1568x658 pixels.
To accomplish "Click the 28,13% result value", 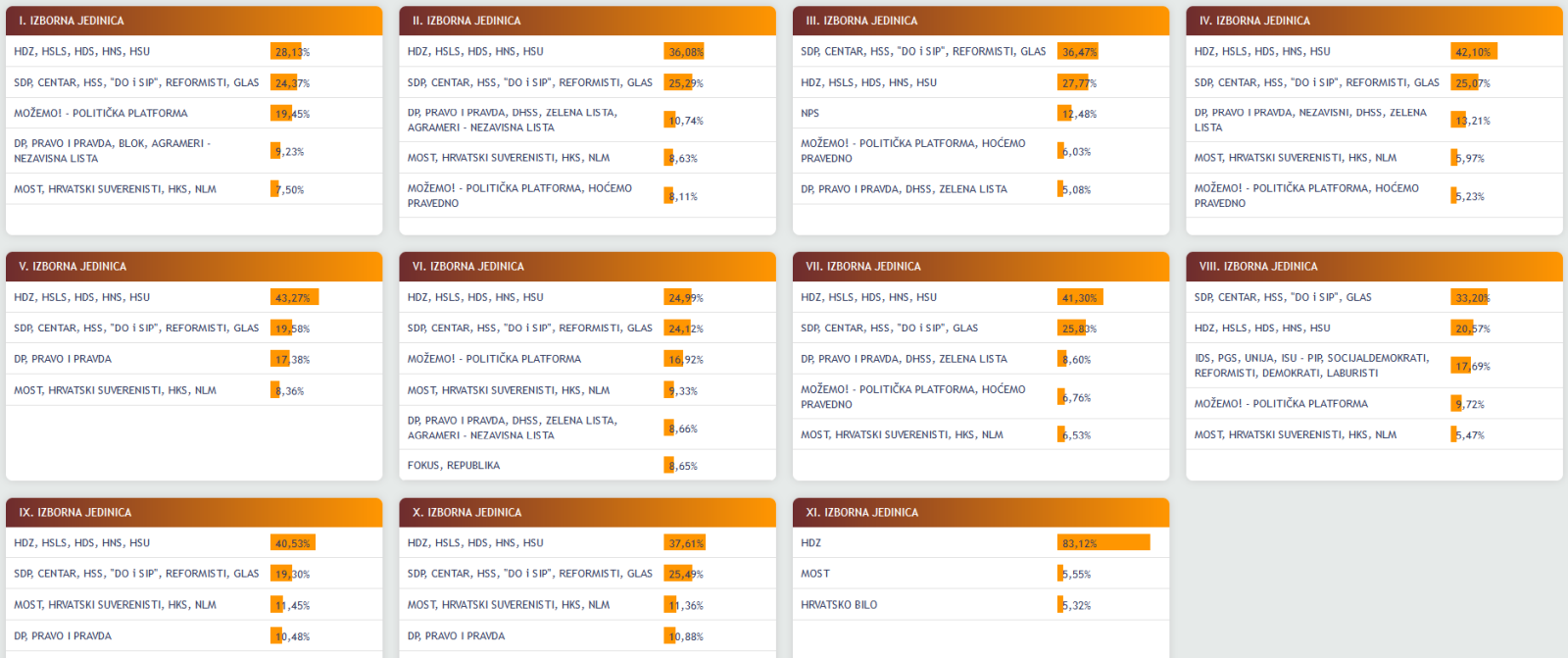I will [x=292, y=52].
